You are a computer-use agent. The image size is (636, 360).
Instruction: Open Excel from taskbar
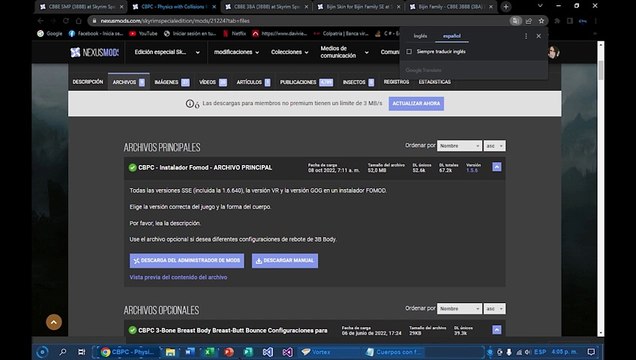pyautogui.click(x=209, y=352)
